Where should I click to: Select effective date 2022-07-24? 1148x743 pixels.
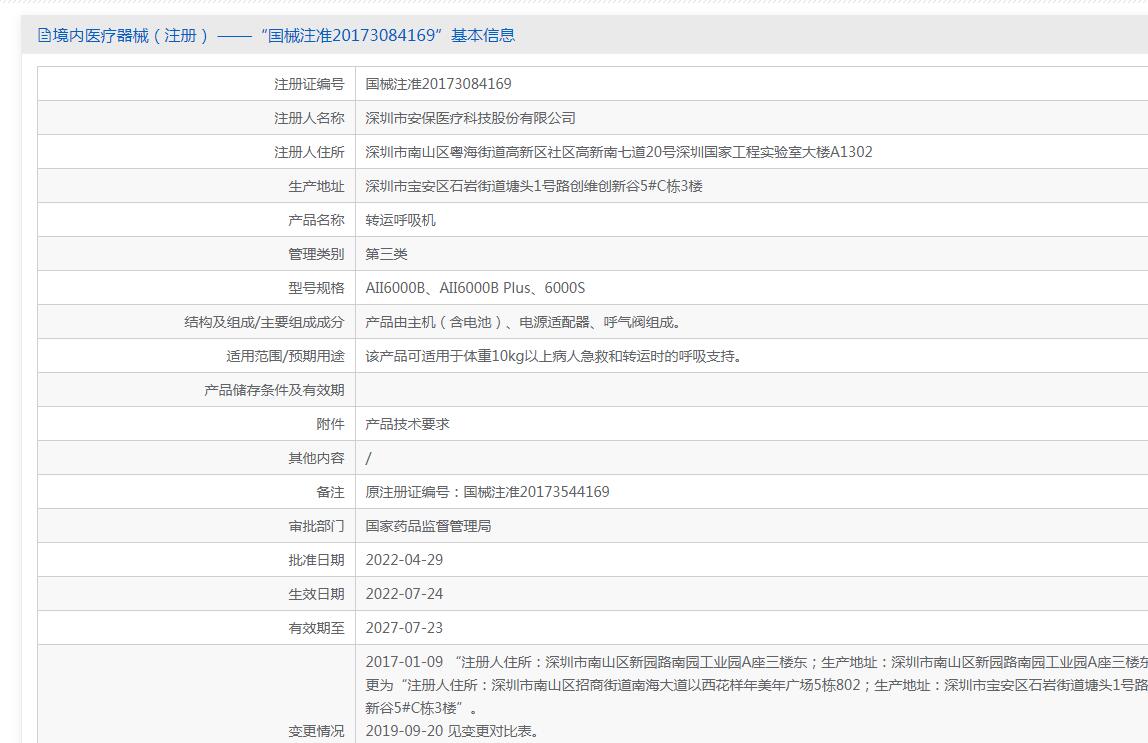pos(404,594)
